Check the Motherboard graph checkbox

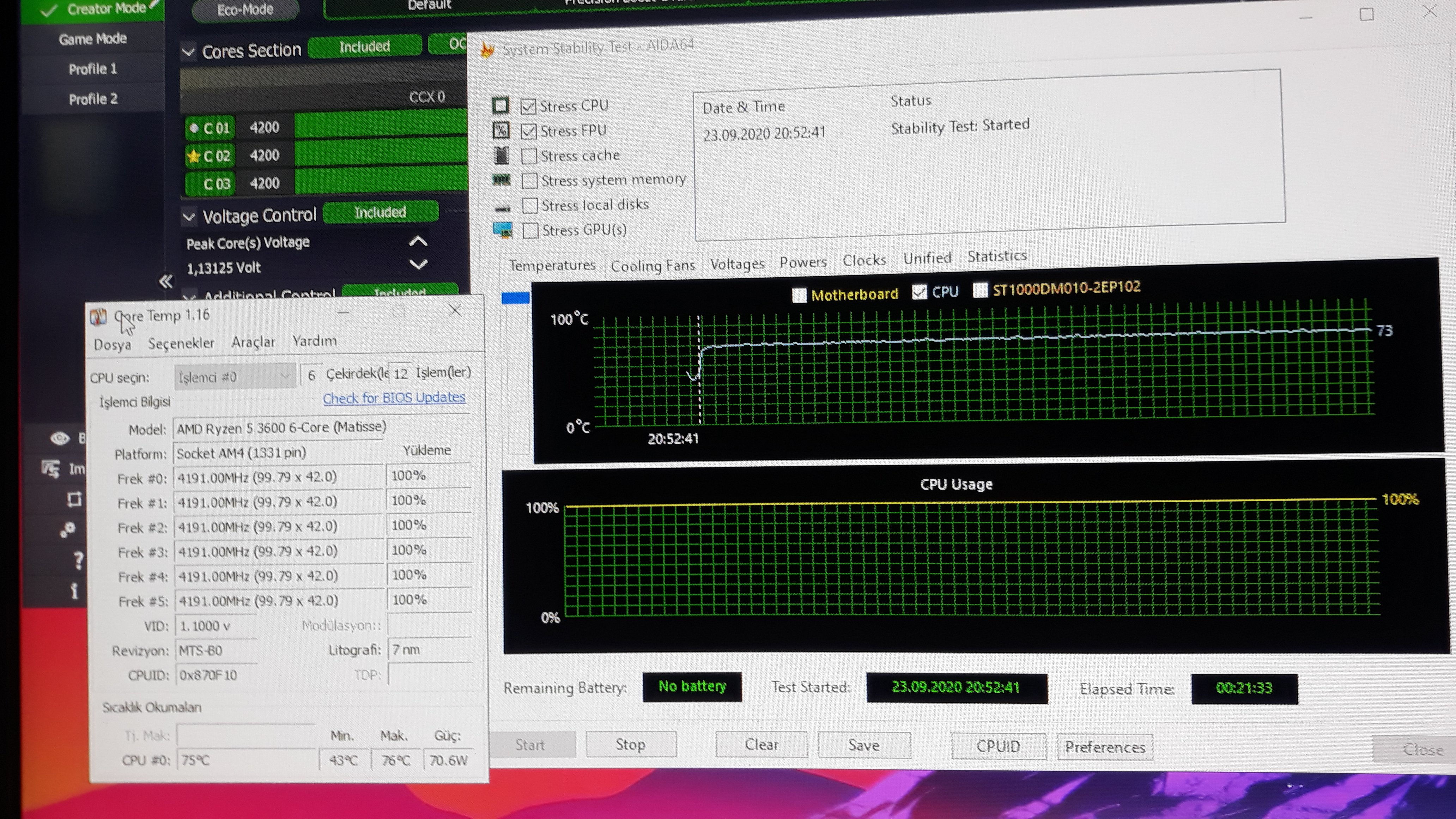pos(799,295)
